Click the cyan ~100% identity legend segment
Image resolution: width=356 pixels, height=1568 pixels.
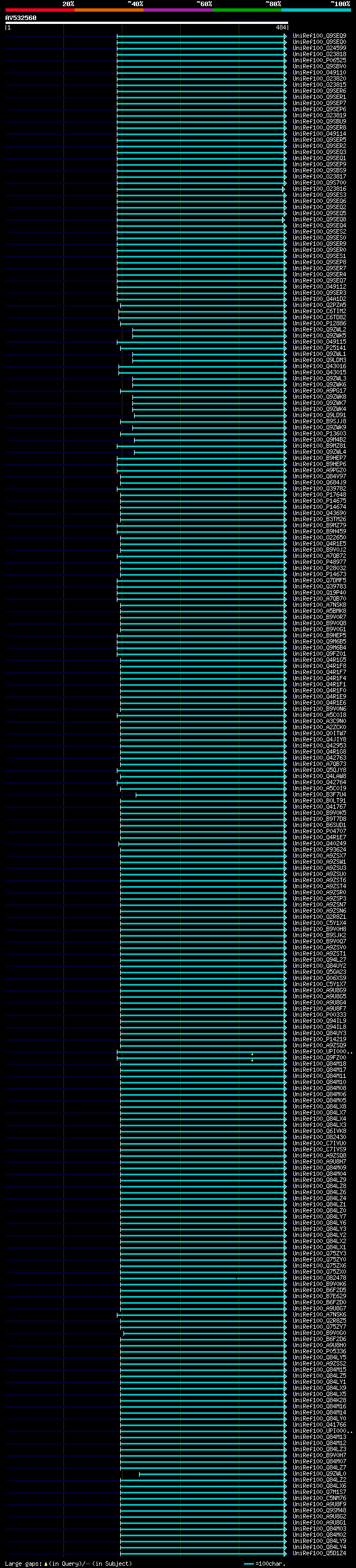pyautogui.click(x=316, y=10)
